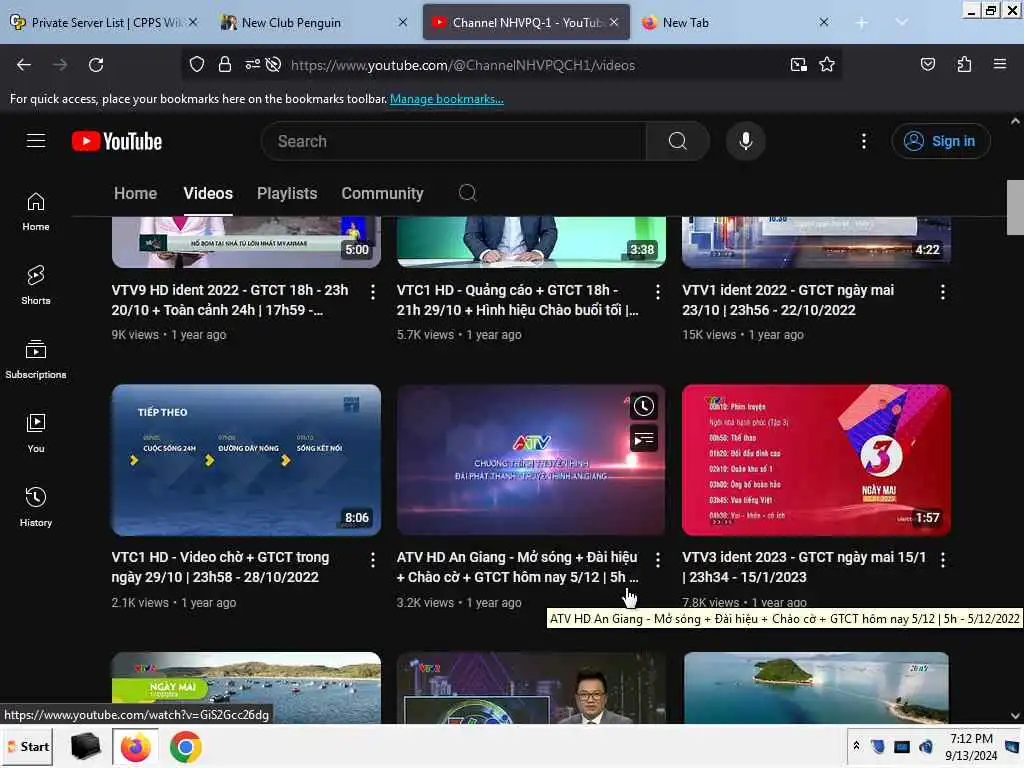1024x768 pixels.
Task: Open options for ATV HD An Giang video
Action: pos(657,560)
